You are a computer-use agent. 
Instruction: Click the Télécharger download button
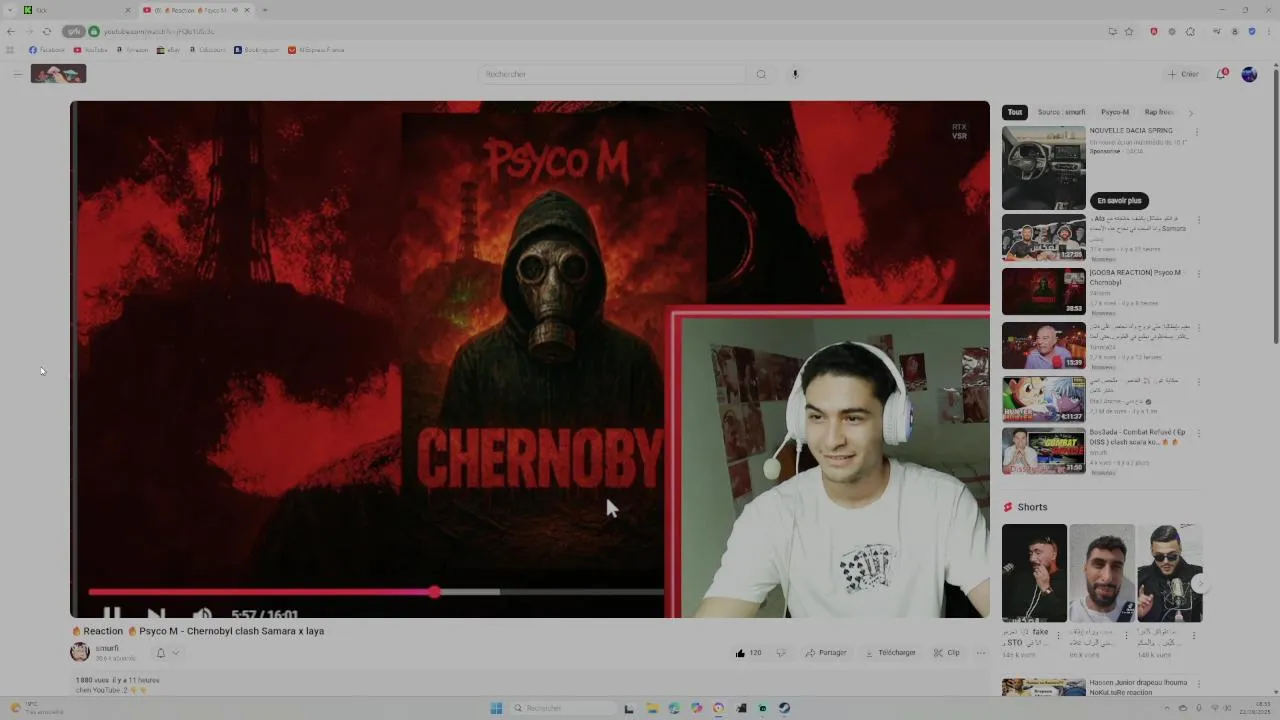890,653
